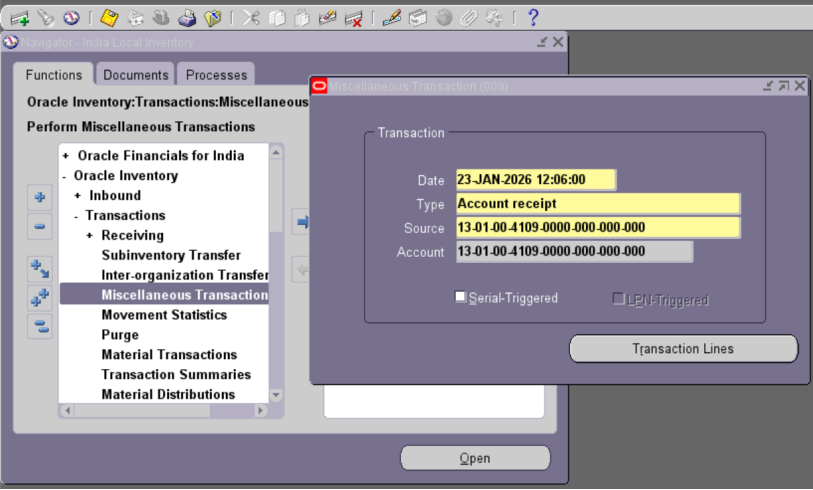Viewport: 813px width, 490px height.
Task: Click the Close Form folder icon
Action: click(x=213, y=19)
